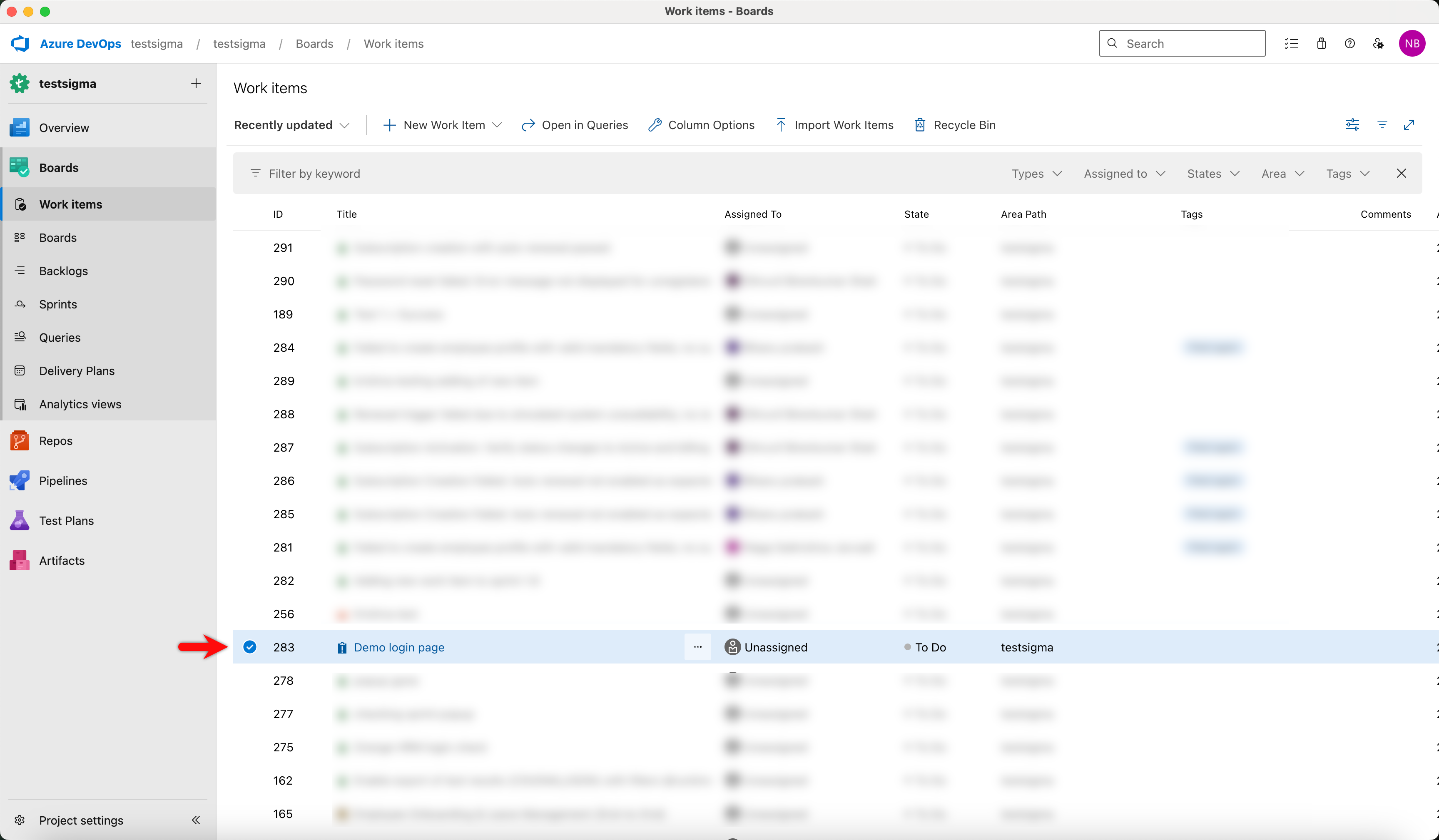Viewport: 1439px width, 840px height.
Task: Close the filter bar with X
Action: tap(1401, 173)
